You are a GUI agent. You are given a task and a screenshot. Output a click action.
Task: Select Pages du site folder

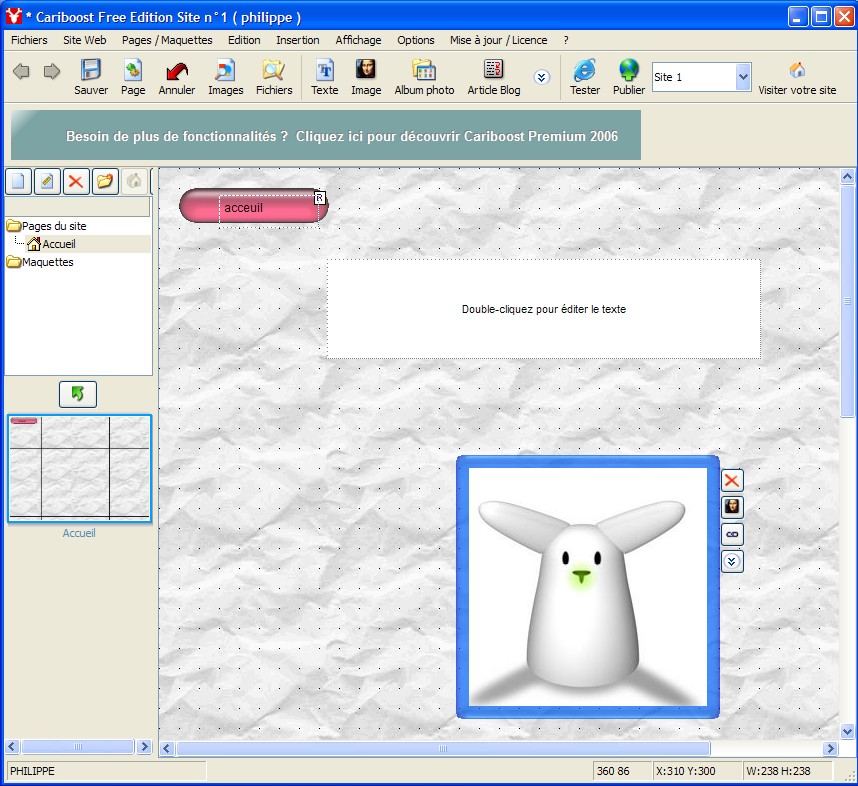47,226
